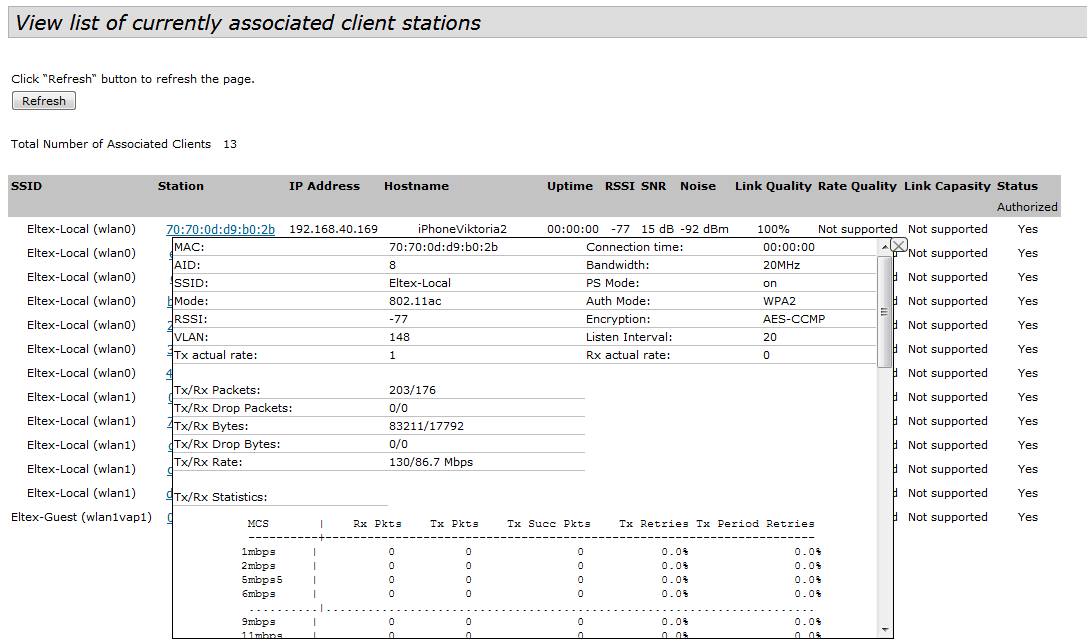Select the IP address 192.168.40.169 cell
Screen dimensions: 1087x642
pyautogui.click(x=333, y=229)
